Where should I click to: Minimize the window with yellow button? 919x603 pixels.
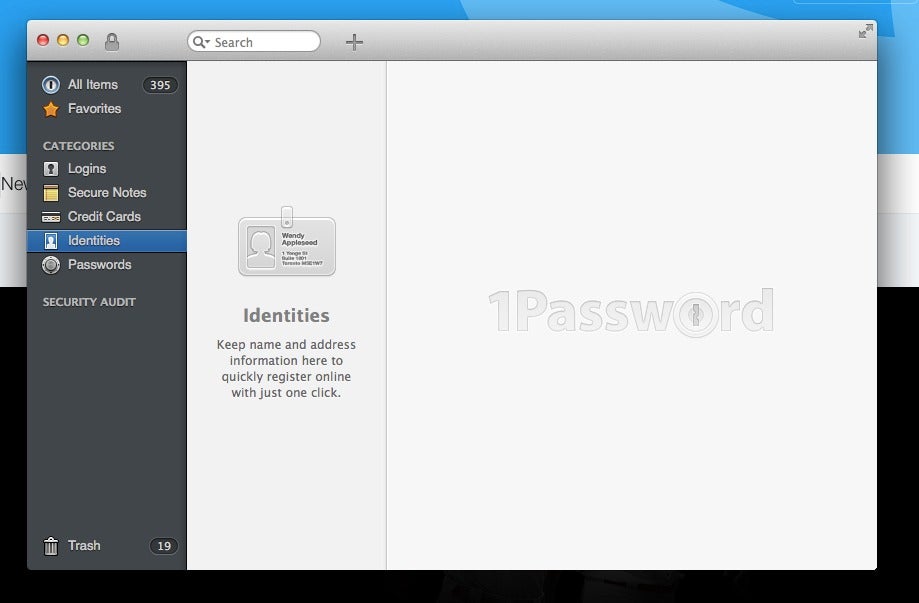(63, 40)
